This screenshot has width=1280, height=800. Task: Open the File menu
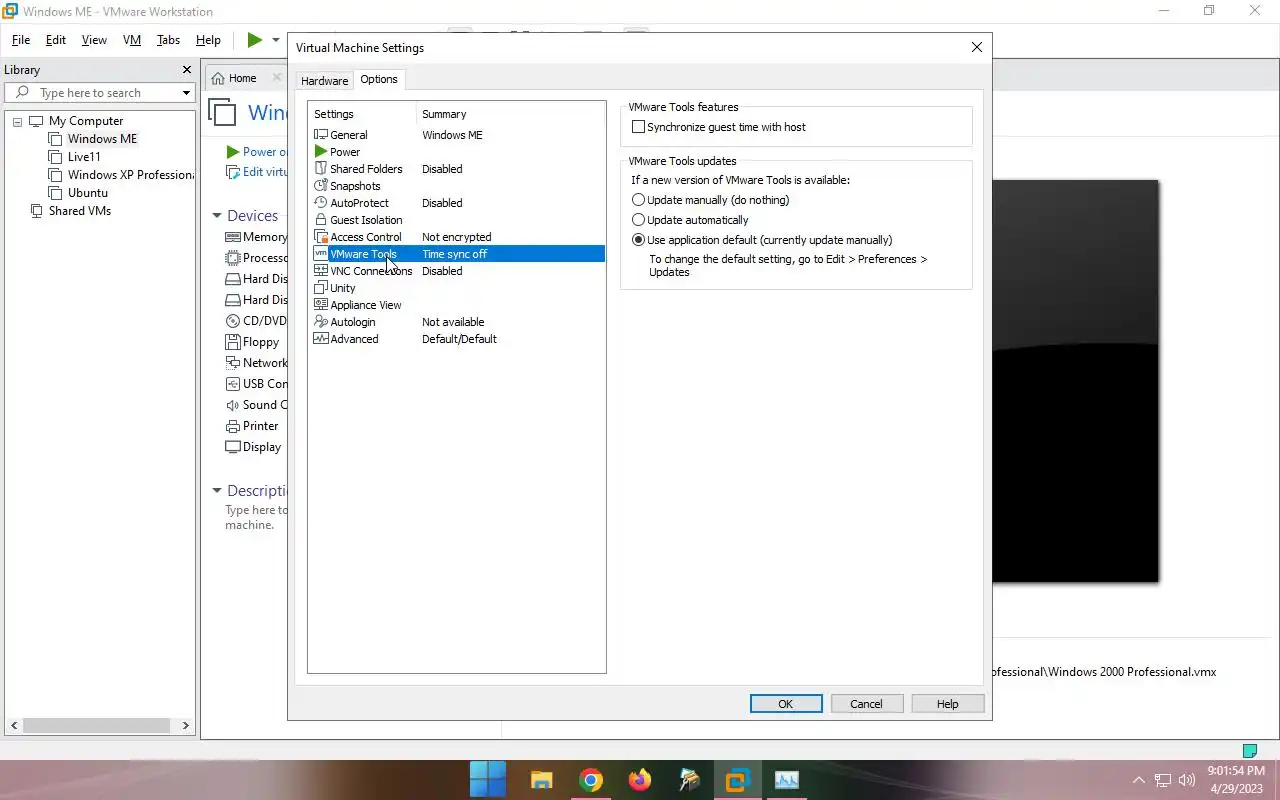coord(21,40)
